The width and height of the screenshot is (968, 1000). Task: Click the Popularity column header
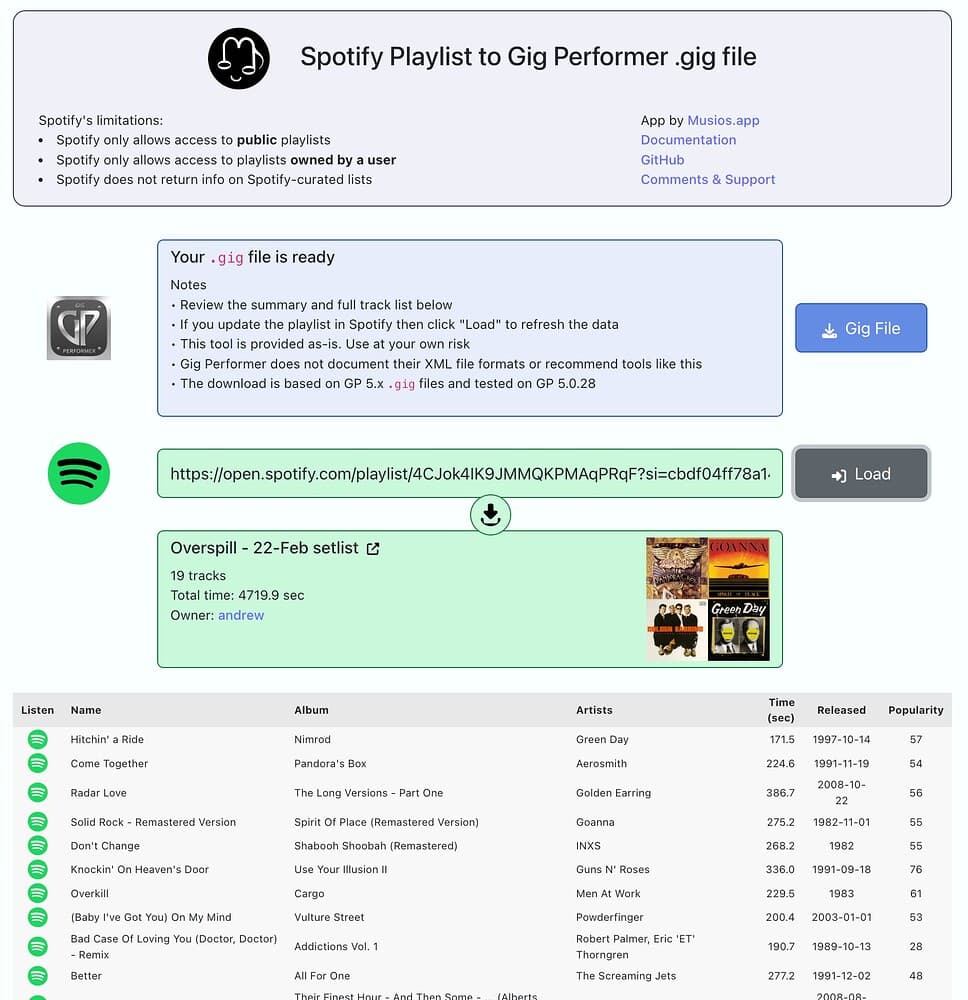pos(915,710)
